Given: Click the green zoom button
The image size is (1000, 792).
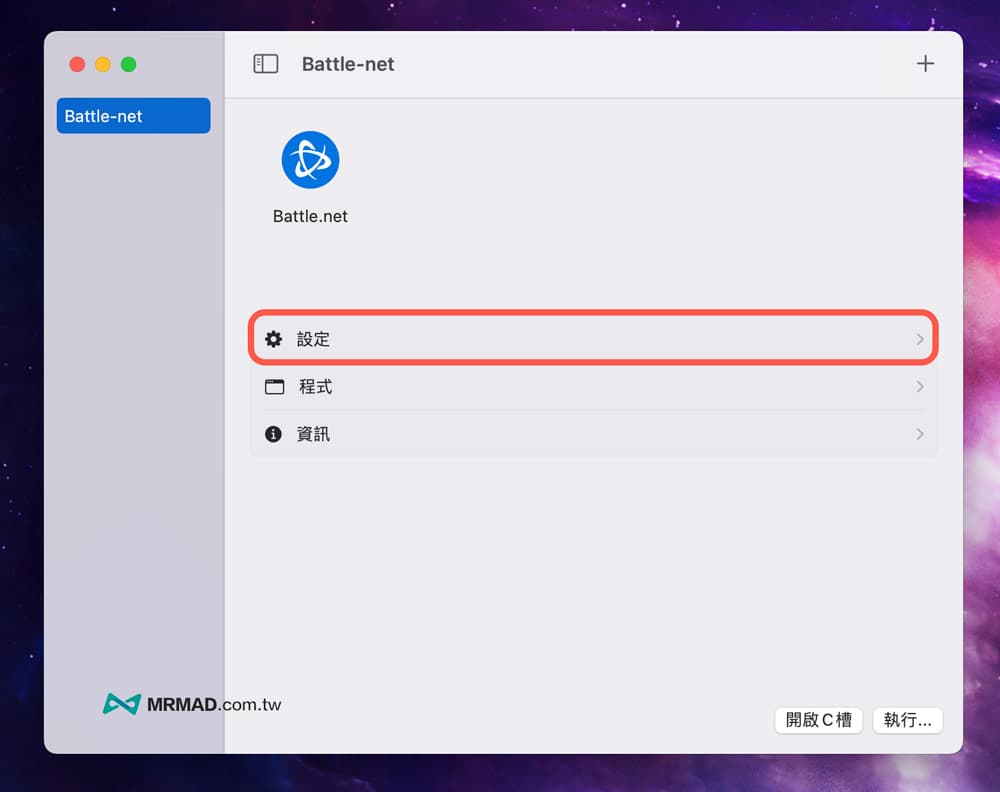Looking at the screenshot, I should pos(128,64).
